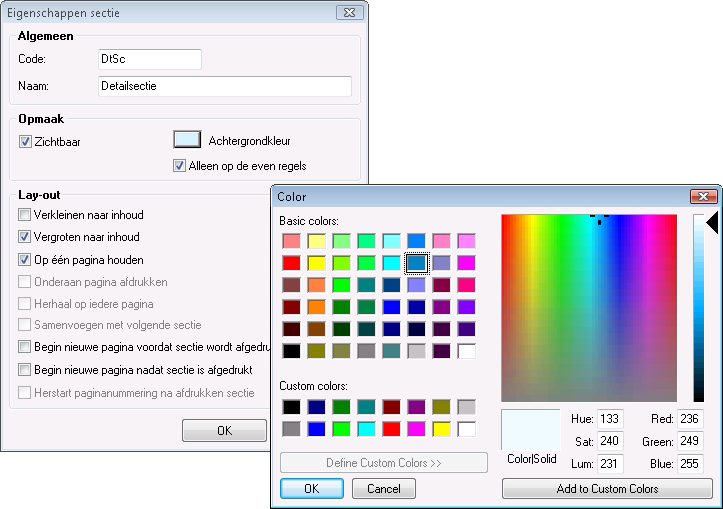The height and width of the screenshot is (509, 723).
Task: Toggle Op één pagina houden checkbox
Action: coord(24,260)
